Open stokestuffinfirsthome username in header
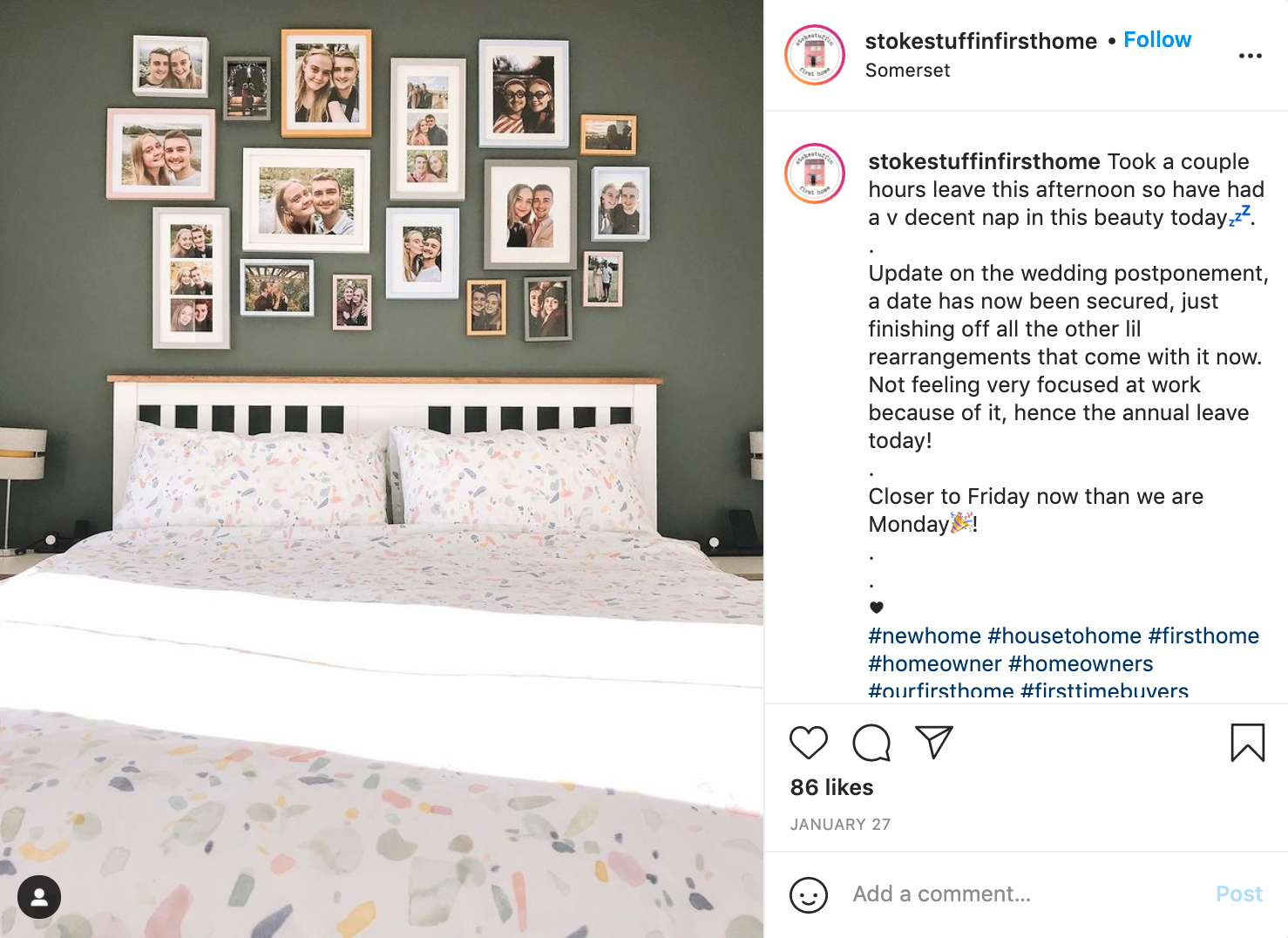Viewport: 1288px width, 938px height. tap(980, 41)
